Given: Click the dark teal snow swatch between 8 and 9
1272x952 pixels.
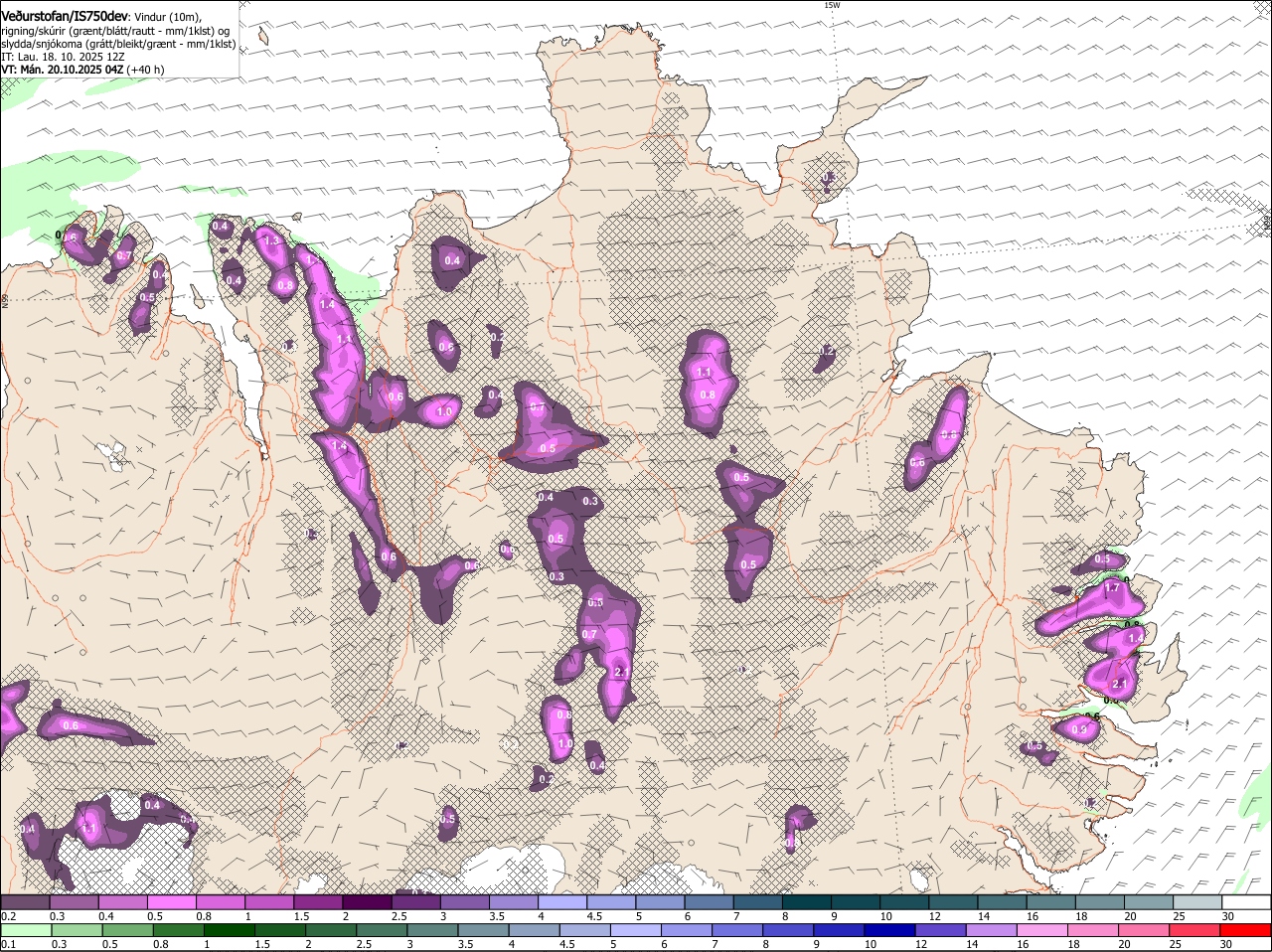Looking at the screenshot, I should pyautogui.click(x=807, y=902).
